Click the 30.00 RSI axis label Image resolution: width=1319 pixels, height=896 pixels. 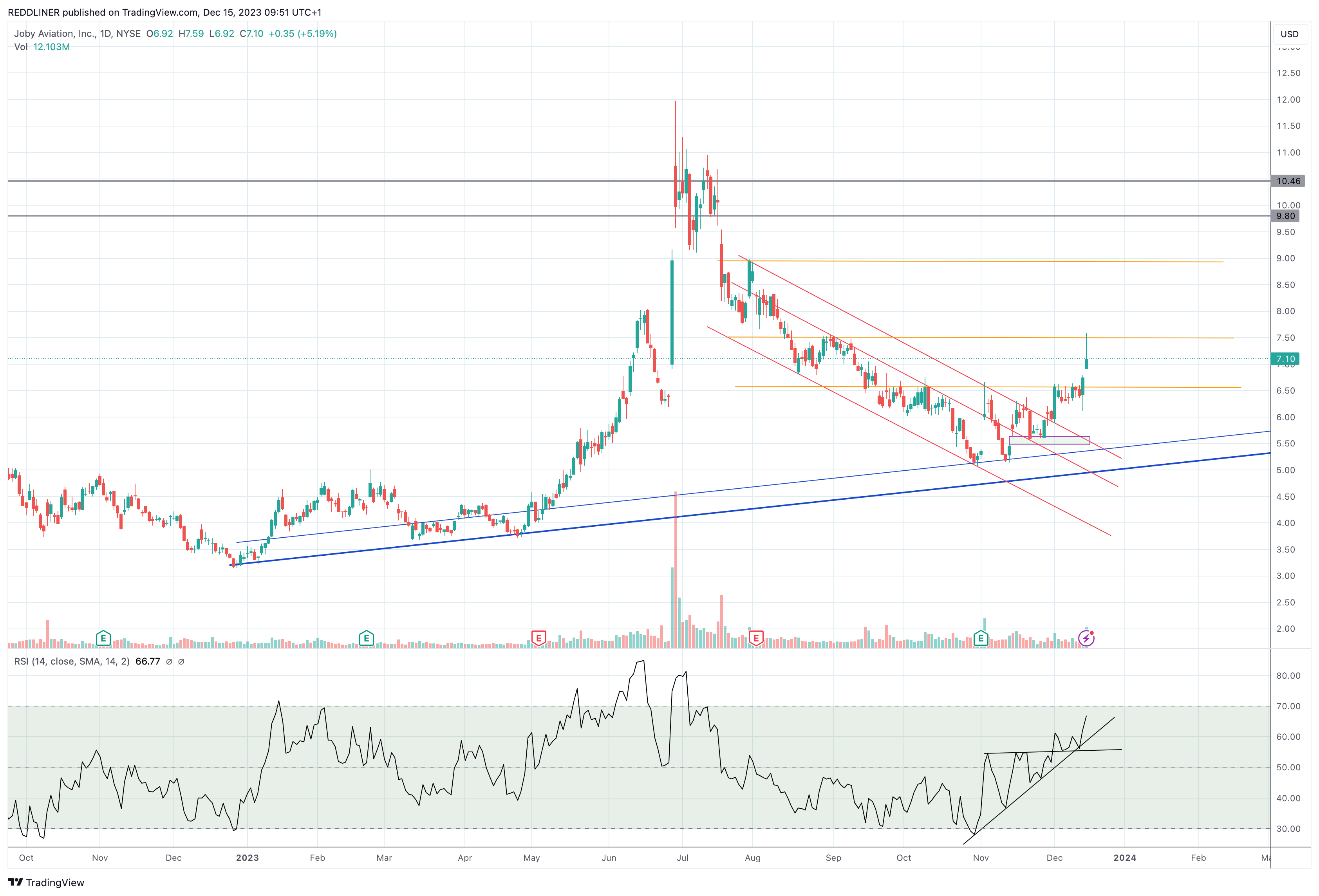pos(1288,829)
